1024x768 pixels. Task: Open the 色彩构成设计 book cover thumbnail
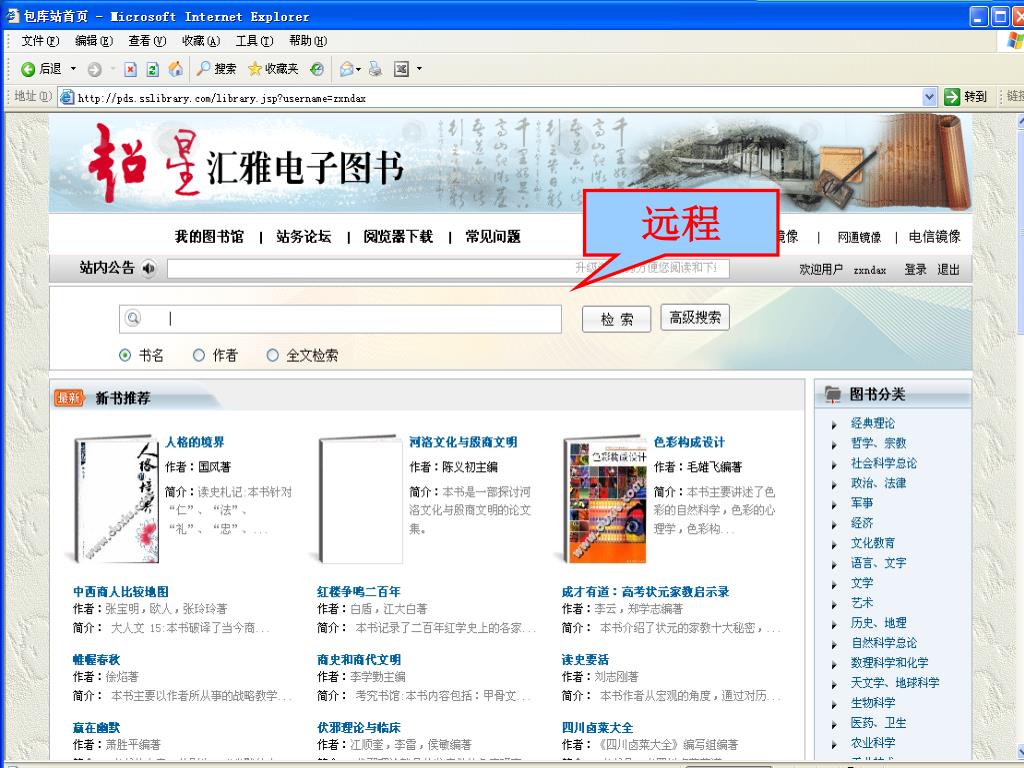[605, 499]
